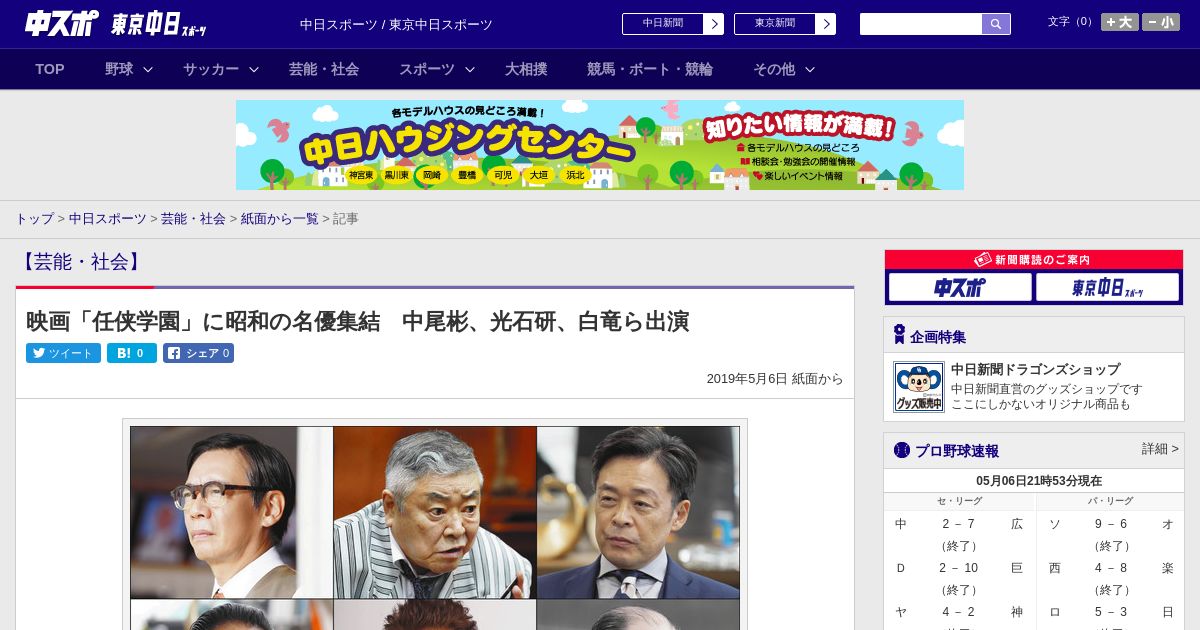Open the 競馬・ボート・競輪 menu item

coord(650,69)
